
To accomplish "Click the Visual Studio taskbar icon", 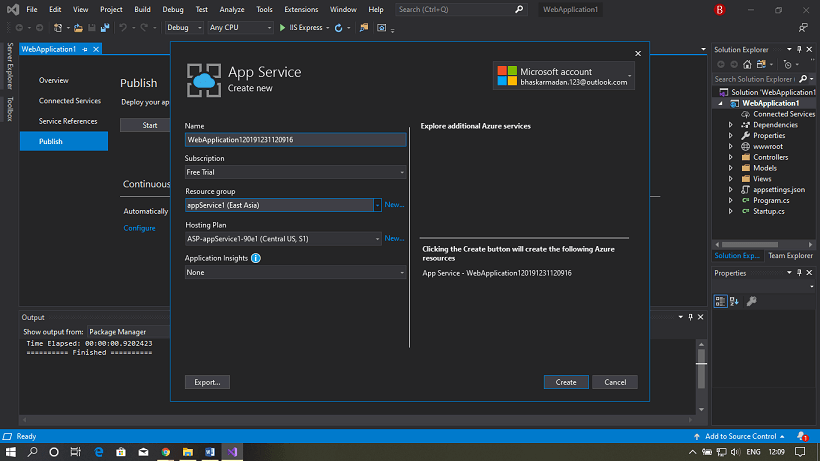I will (x=232, y=452).
